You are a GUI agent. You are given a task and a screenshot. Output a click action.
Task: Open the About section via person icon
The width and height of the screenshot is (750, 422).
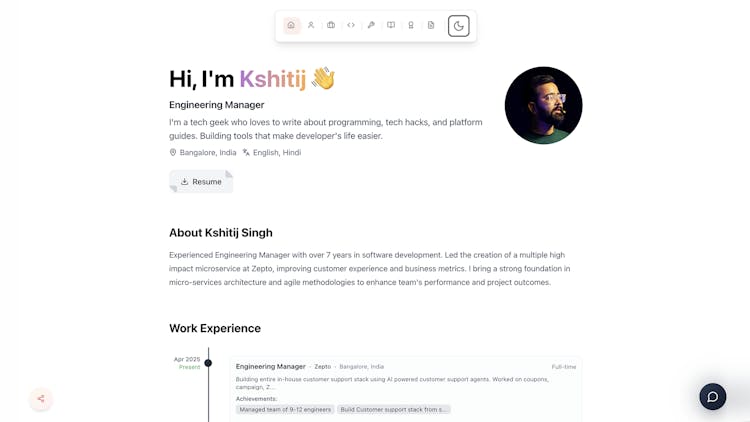tap(311, 25)
